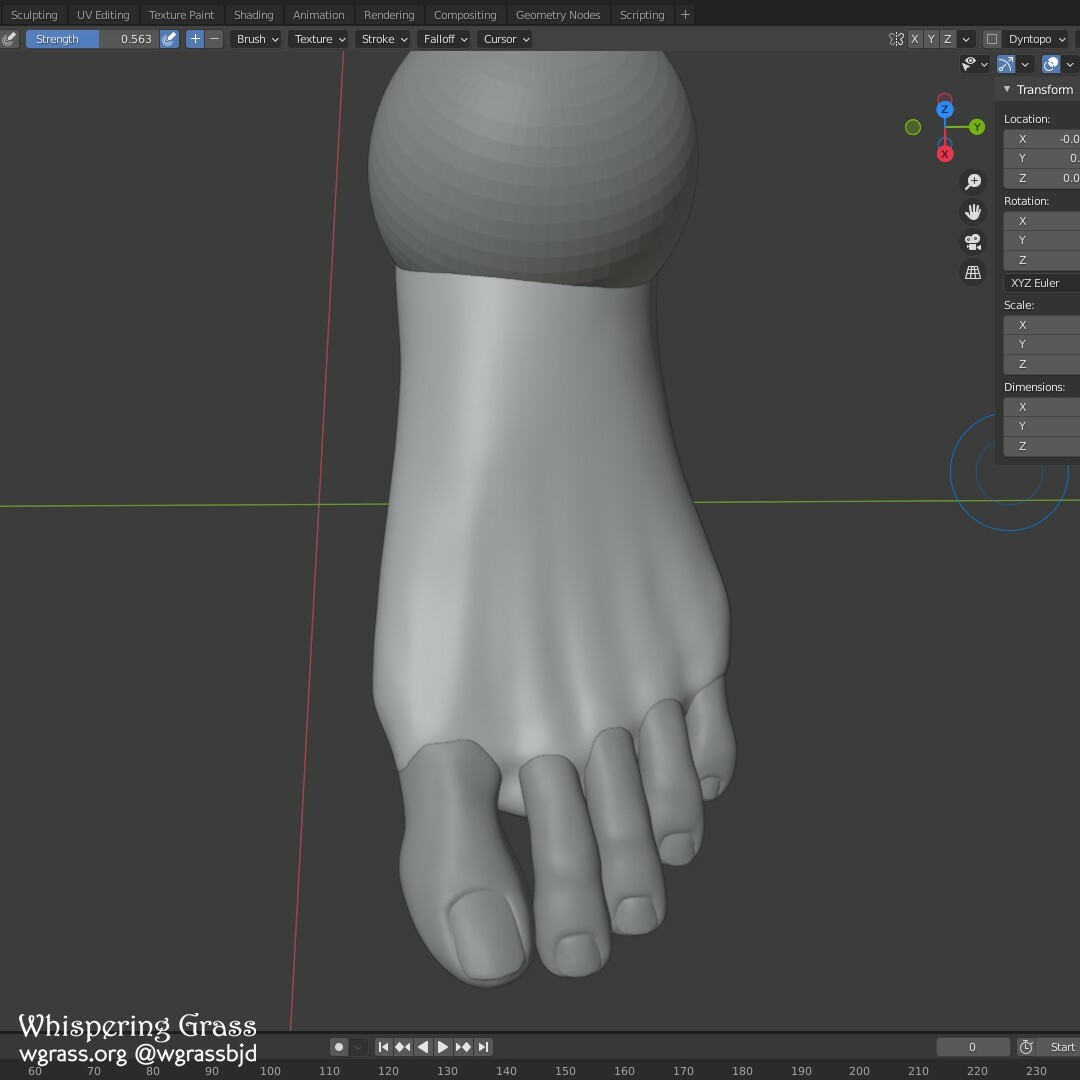Open the Stroke dropdown

point(384,39)
